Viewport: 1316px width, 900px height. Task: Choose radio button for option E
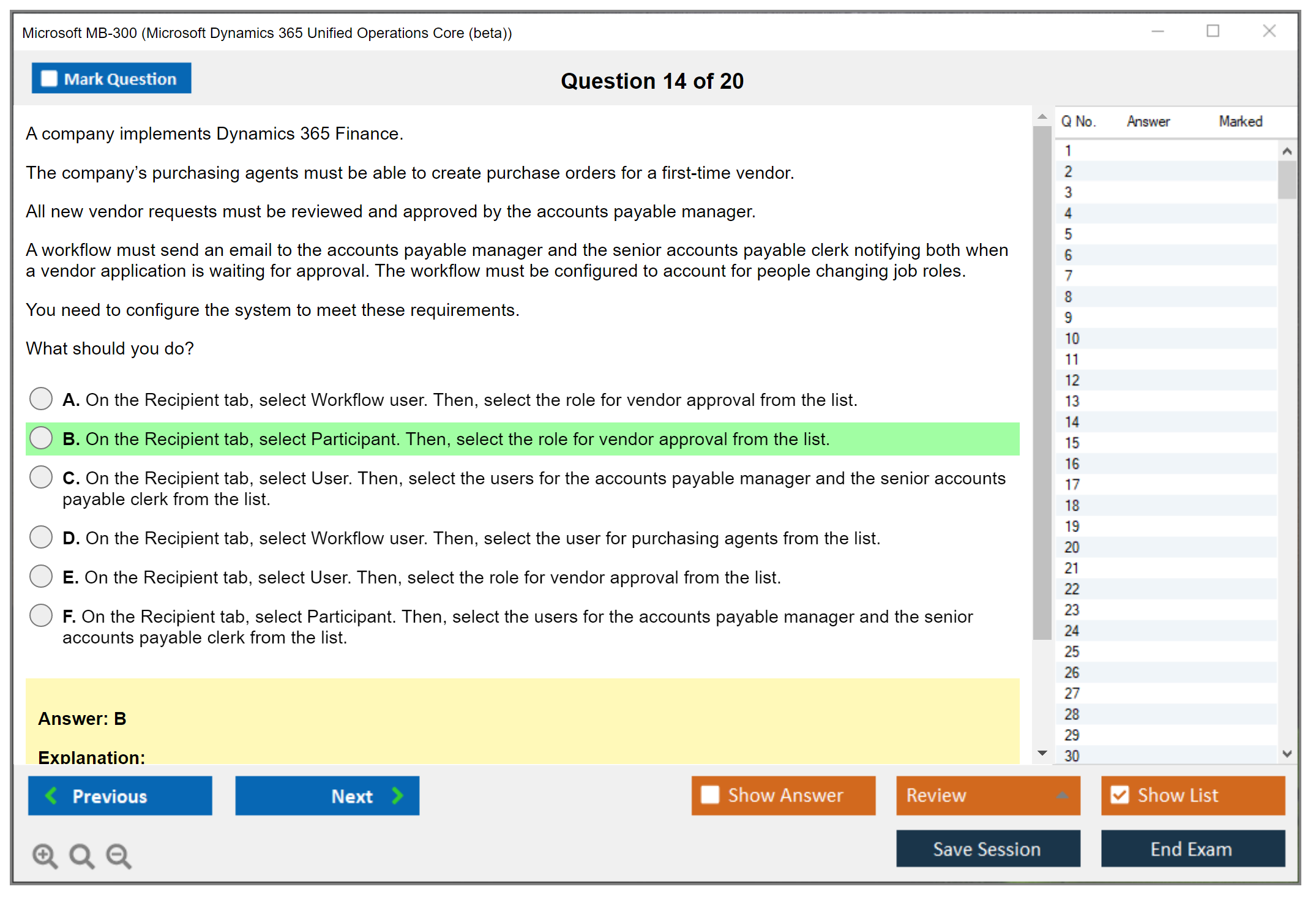point(41,576)
